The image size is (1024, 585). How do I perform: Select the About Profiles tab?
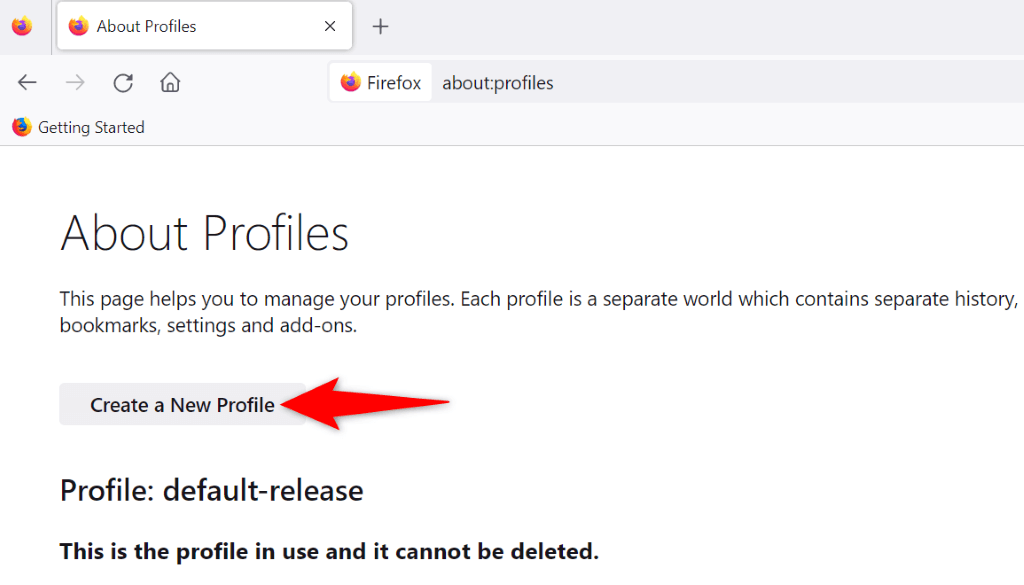click(190, 27)
